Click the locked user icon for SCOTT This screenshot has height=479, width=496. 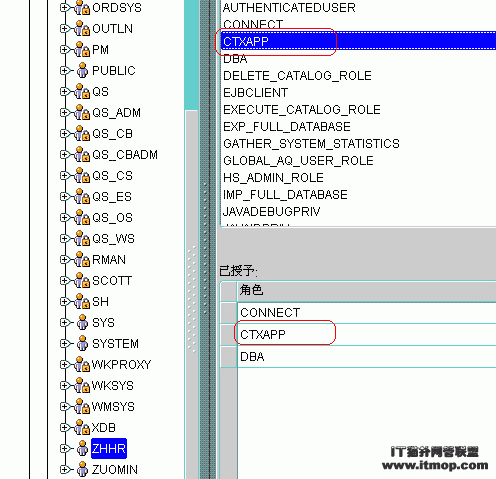pos(82,281)
